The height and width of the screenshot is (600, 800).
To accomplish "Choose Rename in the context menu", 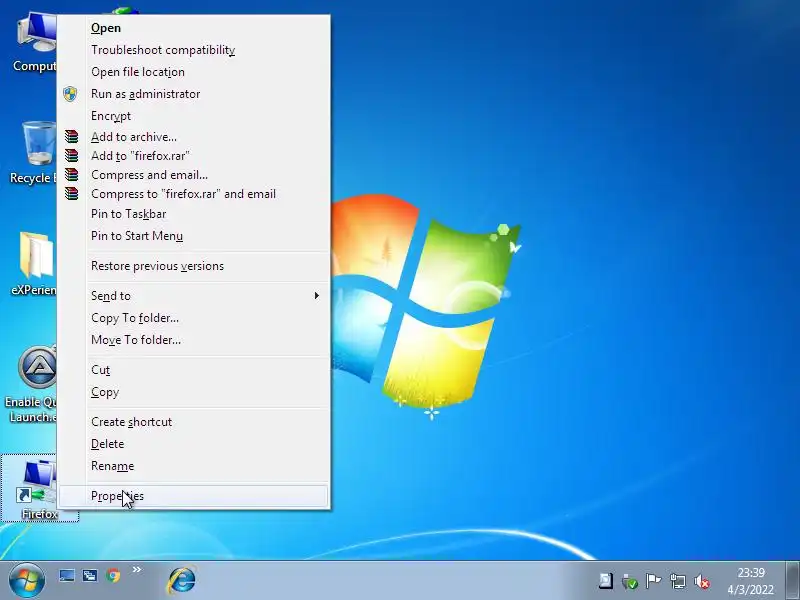I will point(194,466).
